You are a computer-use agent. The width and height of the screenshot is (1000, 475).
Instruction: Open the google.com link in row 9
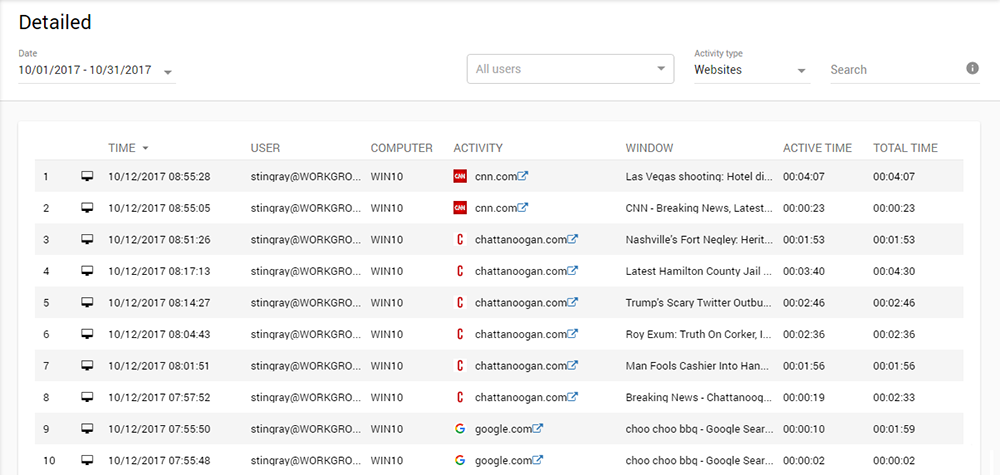tap(502, 429)
